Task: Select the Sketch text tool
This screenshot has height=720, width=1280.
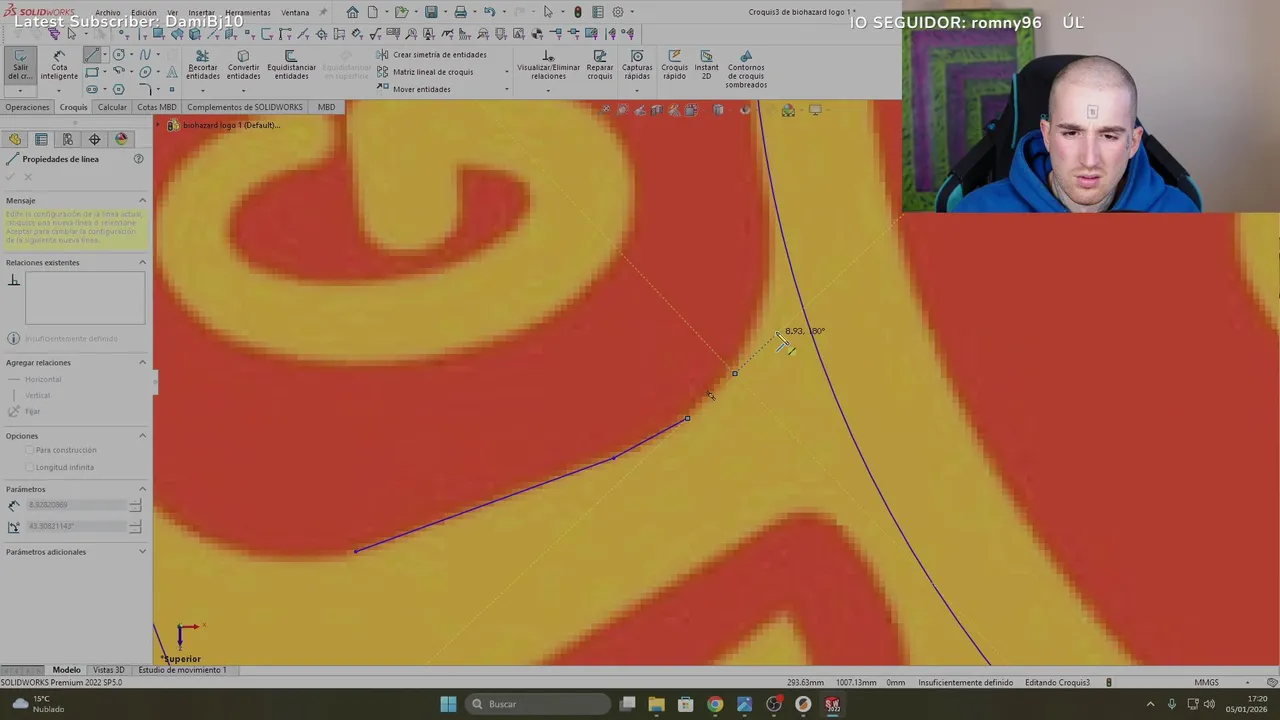Action: tap(172, 72)
